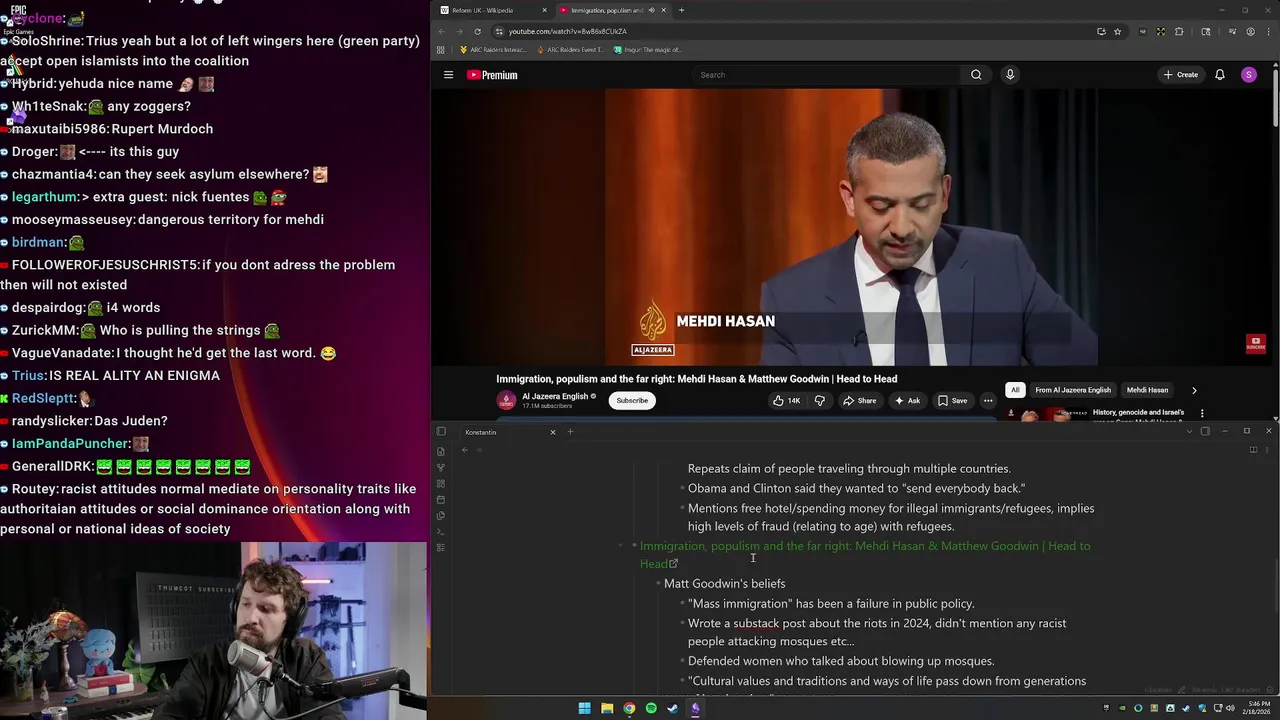1280x720 pixels.
Task: Open options for the History, genocide video
Action: click(x=1202, y=413)
